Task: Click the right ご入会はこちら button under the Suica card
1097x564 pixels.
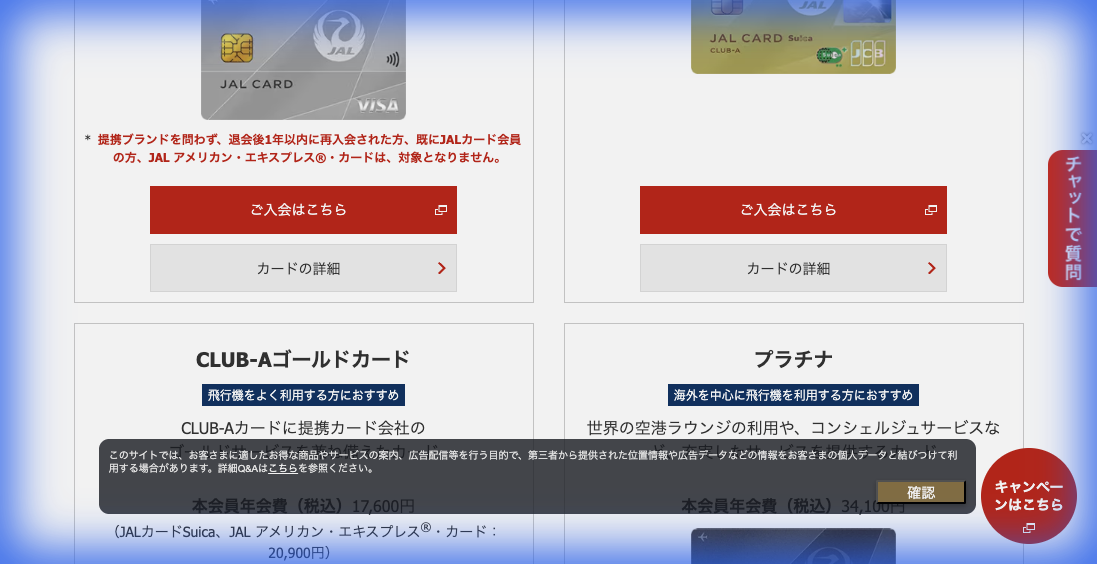Action: pos(793,210)
